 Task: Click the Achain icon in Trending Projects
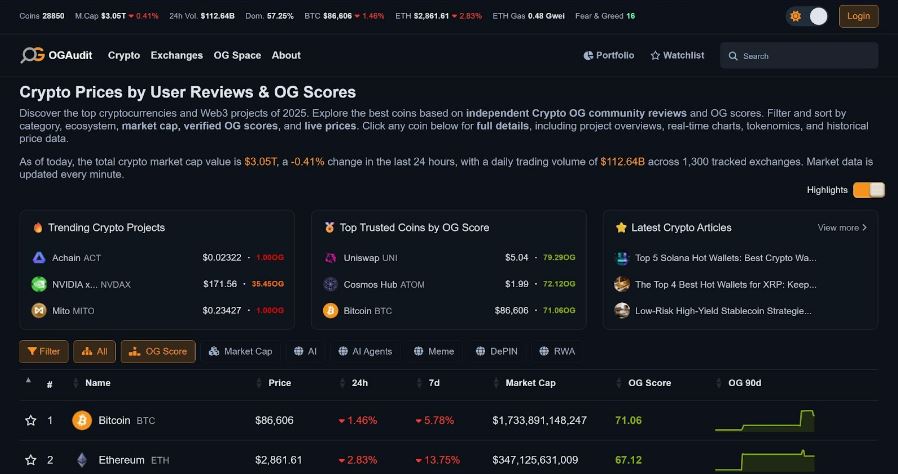(x=39, y=257)
